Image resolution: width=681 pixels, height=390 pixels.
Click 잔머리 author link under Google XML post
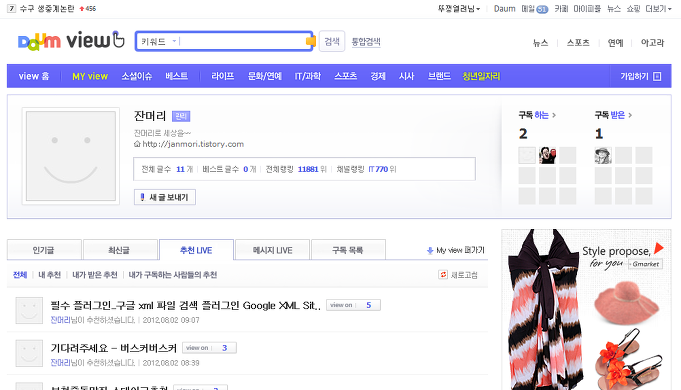60,320
